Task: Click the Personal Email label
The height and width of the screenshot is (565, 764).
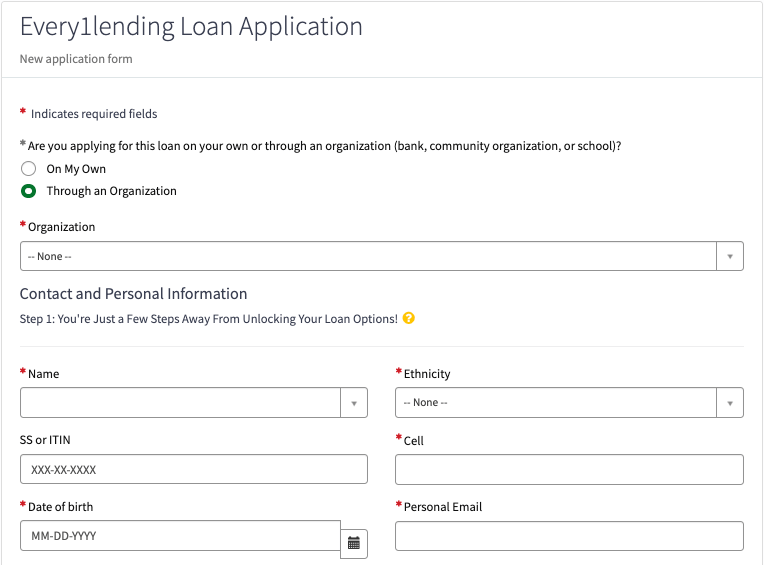Action: [442, 507]
